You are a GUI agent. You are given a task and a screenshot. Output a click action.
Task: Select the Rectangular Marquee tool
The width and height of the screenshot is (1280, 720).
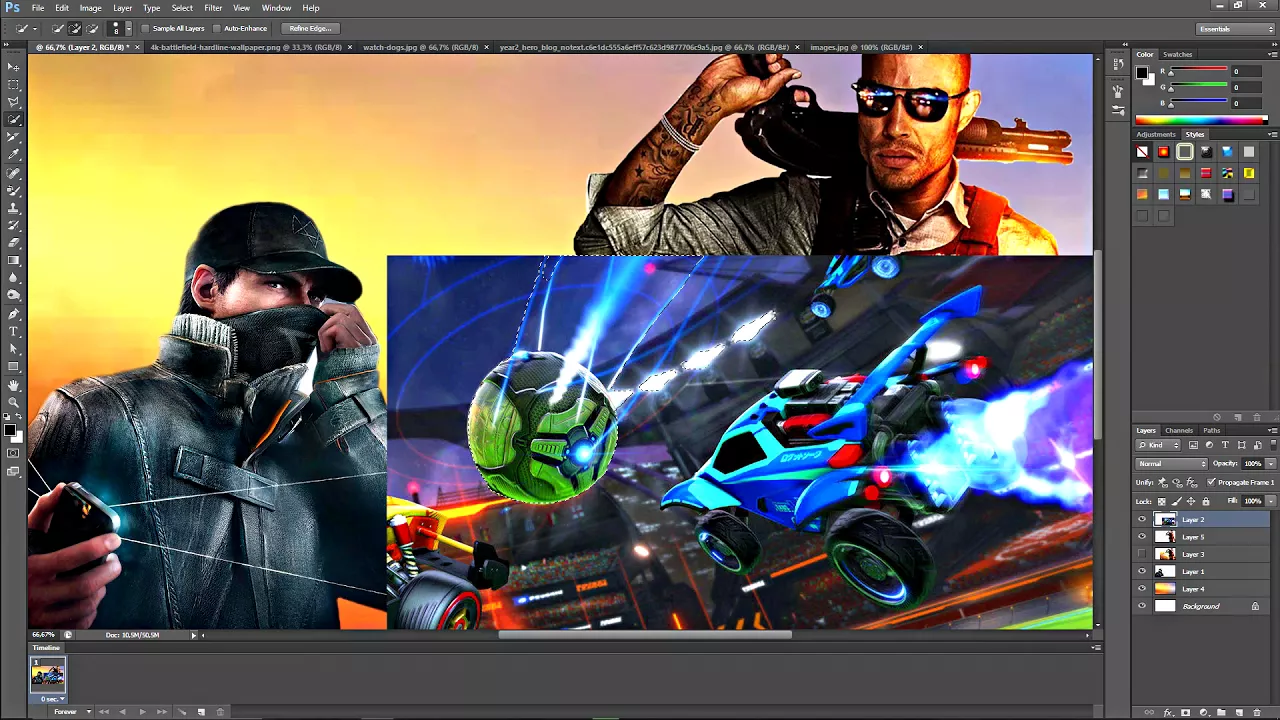click(14, 85)
